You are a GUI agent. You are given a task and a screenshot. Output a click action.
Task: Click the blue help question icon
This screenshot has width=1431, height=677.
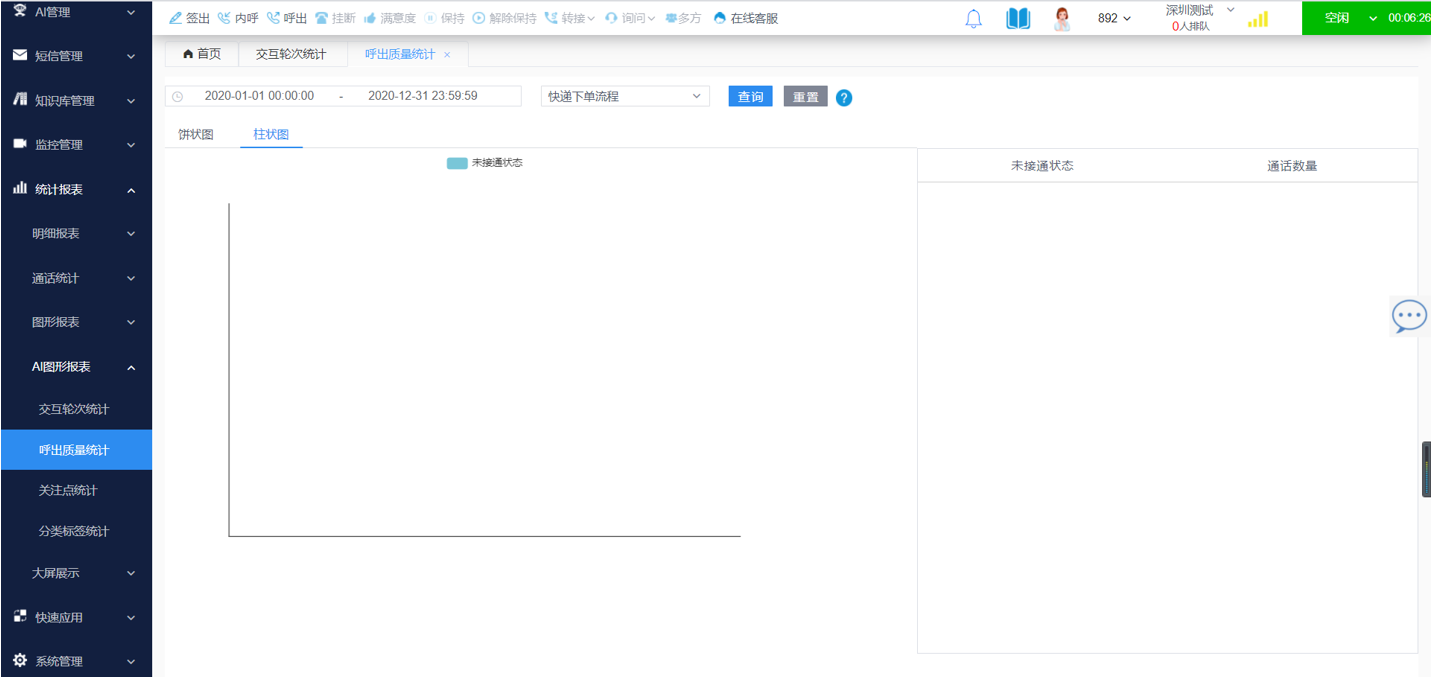[844, 97]
